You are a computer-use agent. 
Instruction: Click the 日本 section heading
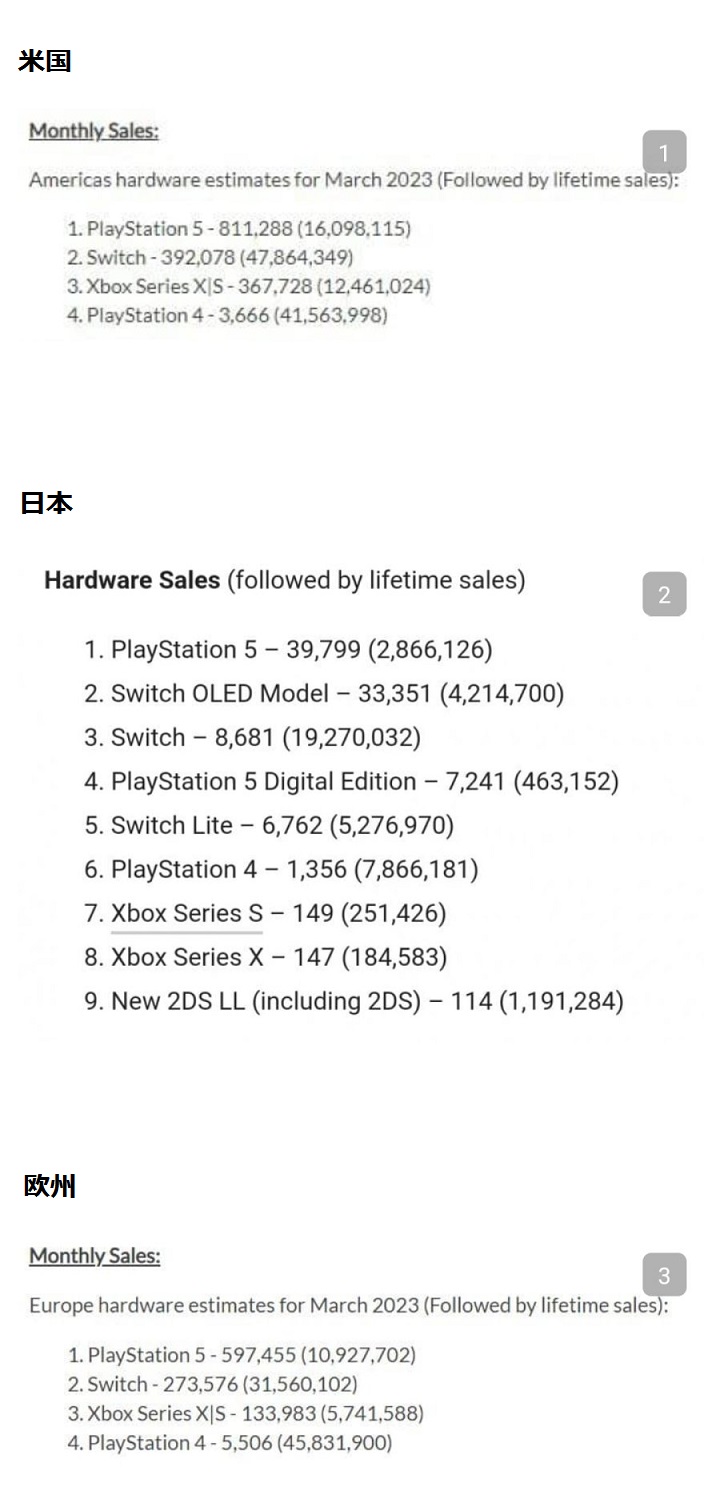click(46, 502)
